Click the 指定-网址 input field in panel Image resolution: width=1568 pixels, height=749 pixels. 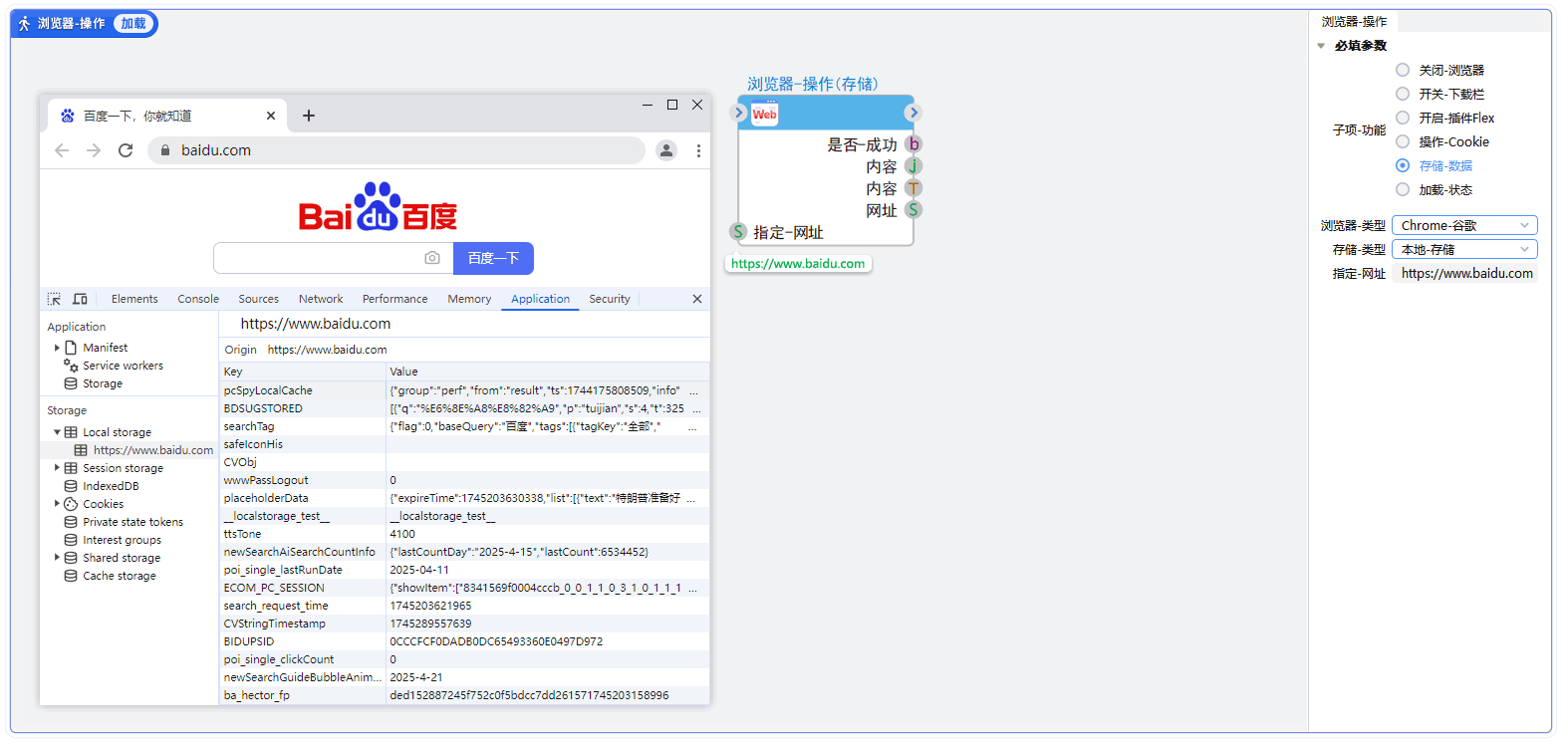[x=1464, y=273]
